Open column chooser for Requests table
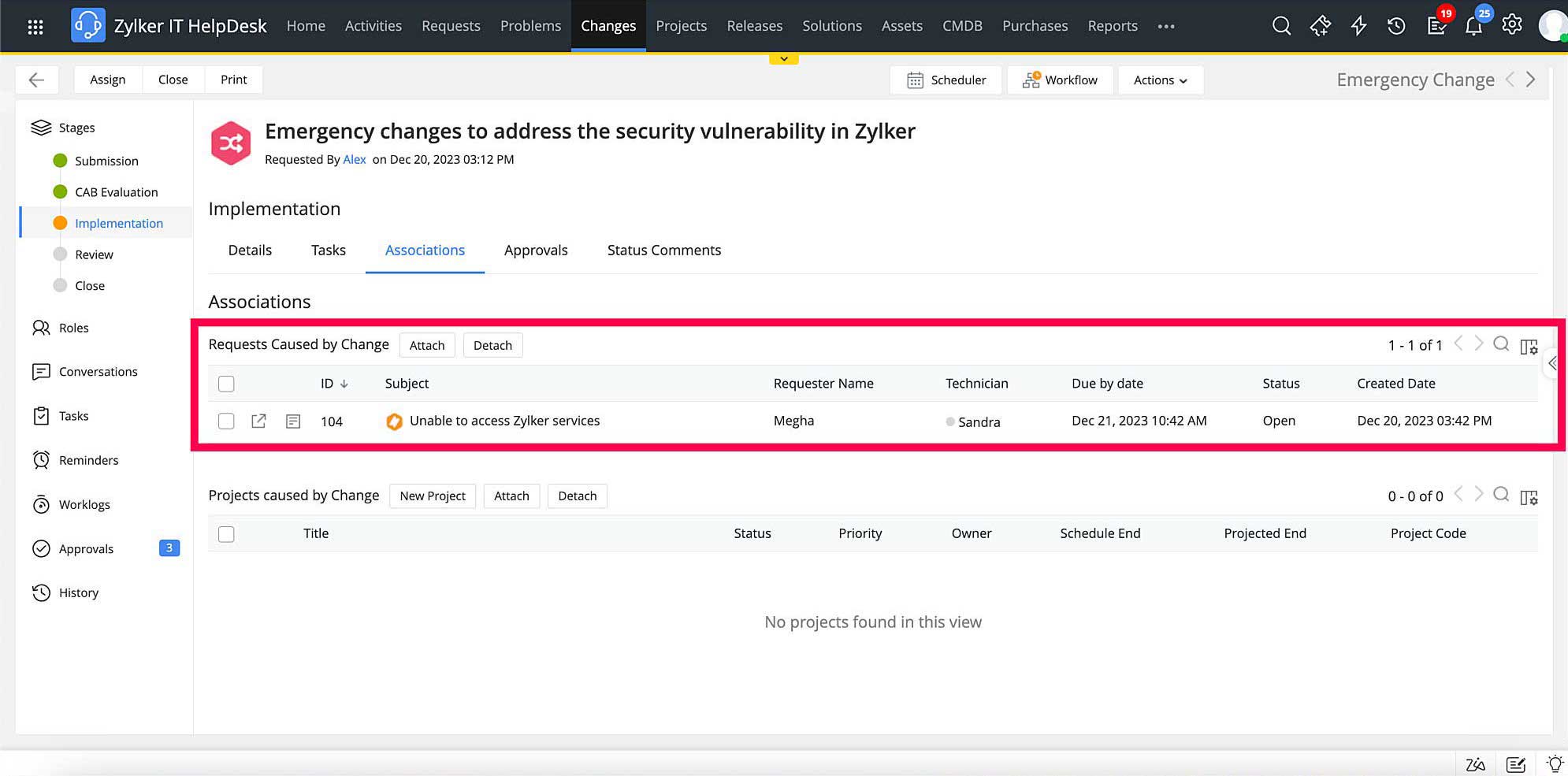The width and height of the screenshot is (1568, 776). pos(1529,347)
